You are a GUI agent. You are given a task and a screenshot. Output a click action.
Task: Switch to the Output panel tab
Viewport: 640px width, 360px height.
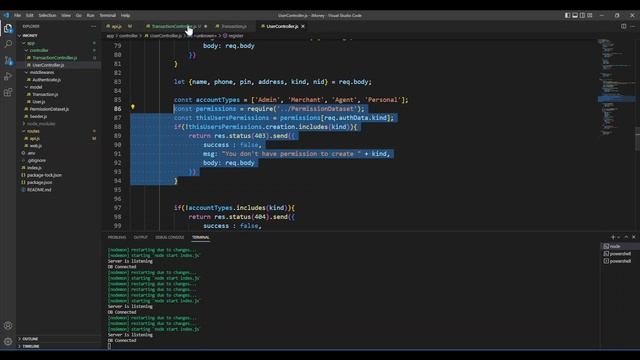pyautogui.click(x=140, y=237)
